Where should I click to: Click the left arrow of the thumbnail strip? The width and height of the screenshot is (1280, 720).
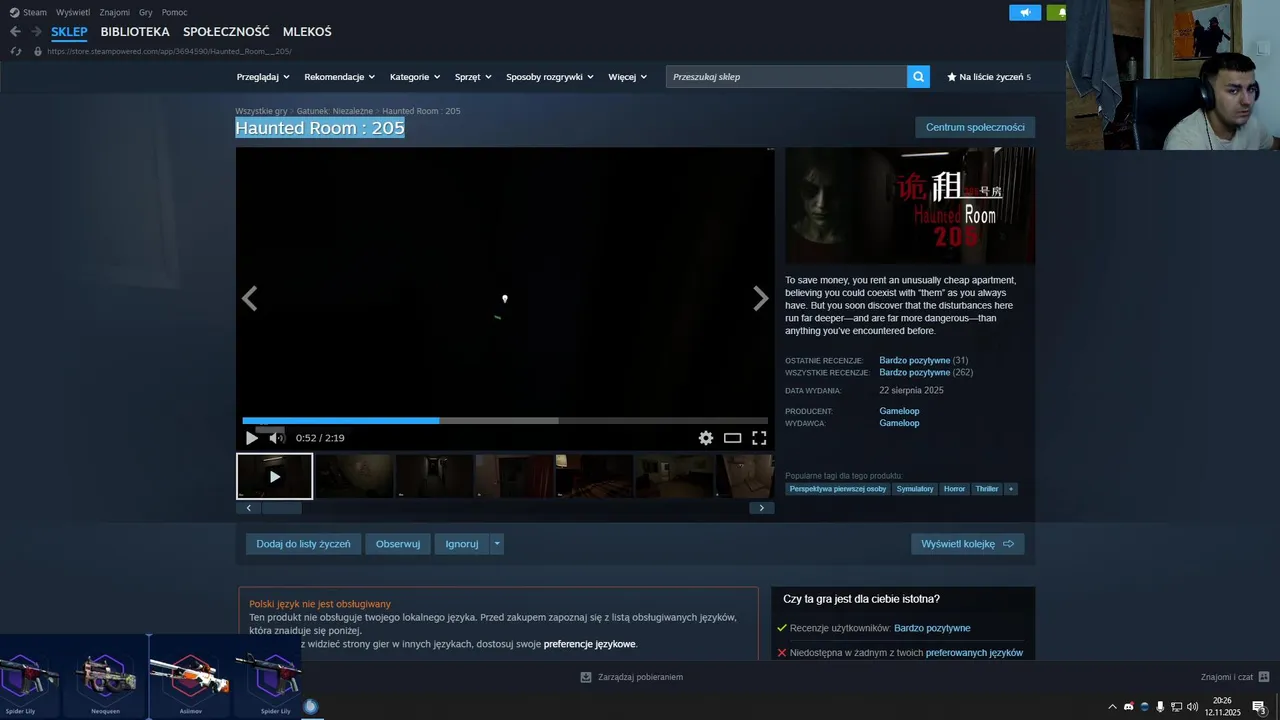click(249, 508)
